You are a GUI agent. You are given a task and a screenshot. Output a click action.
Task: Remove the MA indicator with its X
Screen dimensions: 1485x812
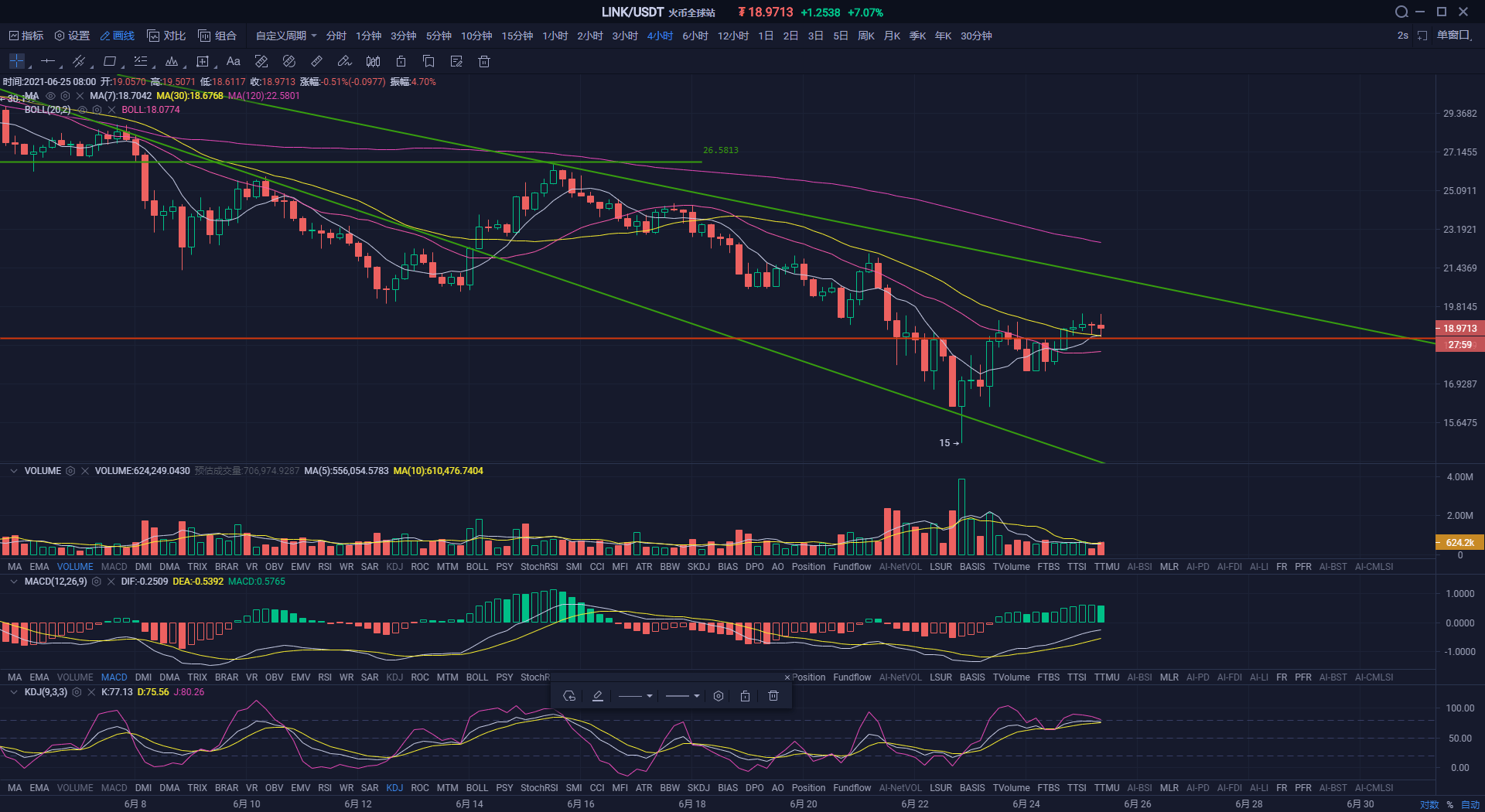pyautogui.click(x=80, y=96)
